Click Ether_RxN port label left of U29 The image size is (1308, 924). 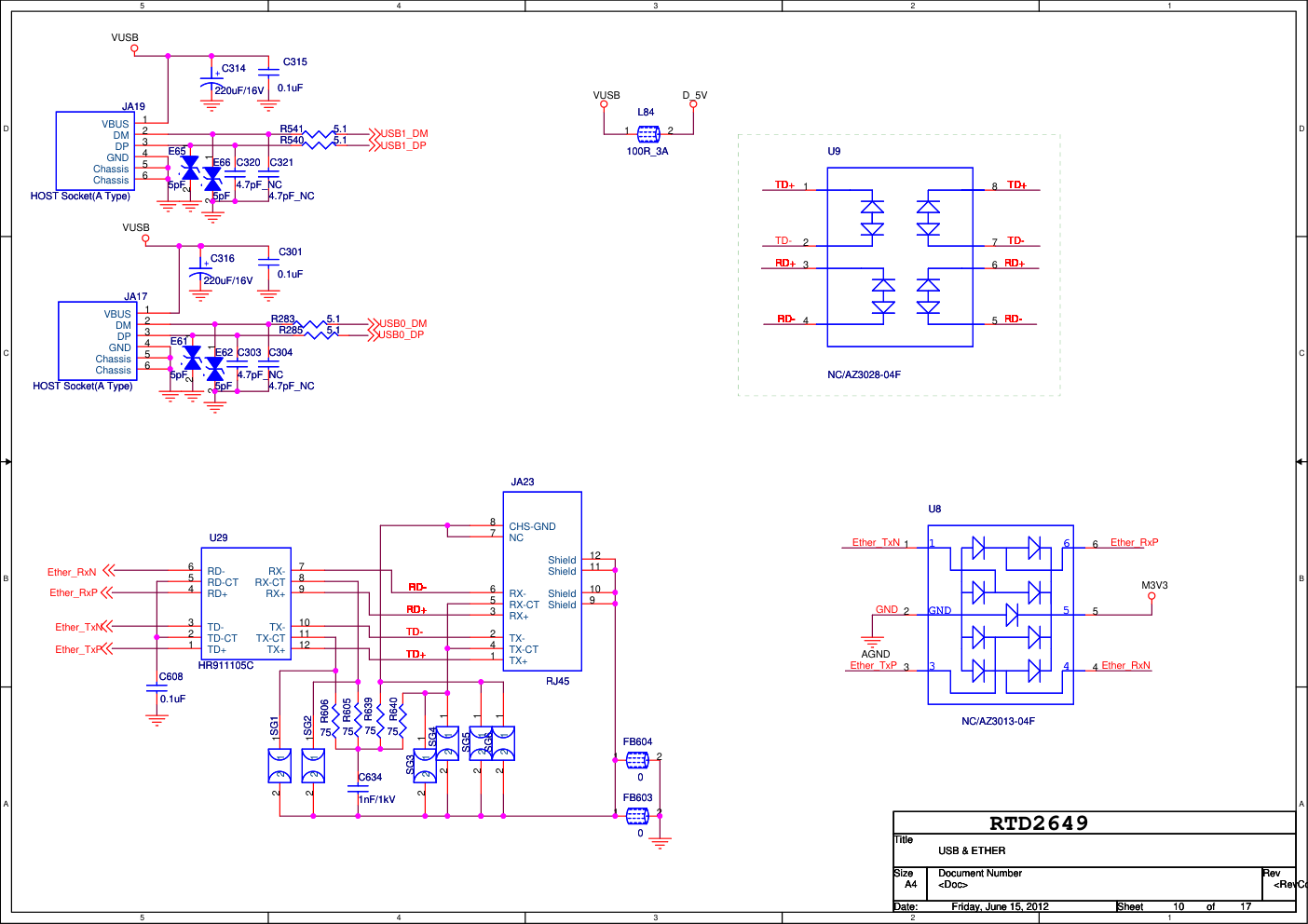point(72,573)
